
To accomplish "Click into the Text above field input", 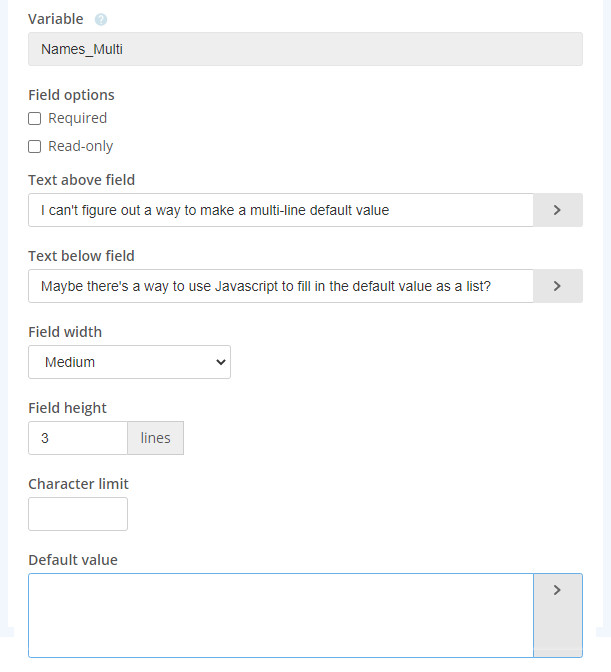I will coord(280,210).
